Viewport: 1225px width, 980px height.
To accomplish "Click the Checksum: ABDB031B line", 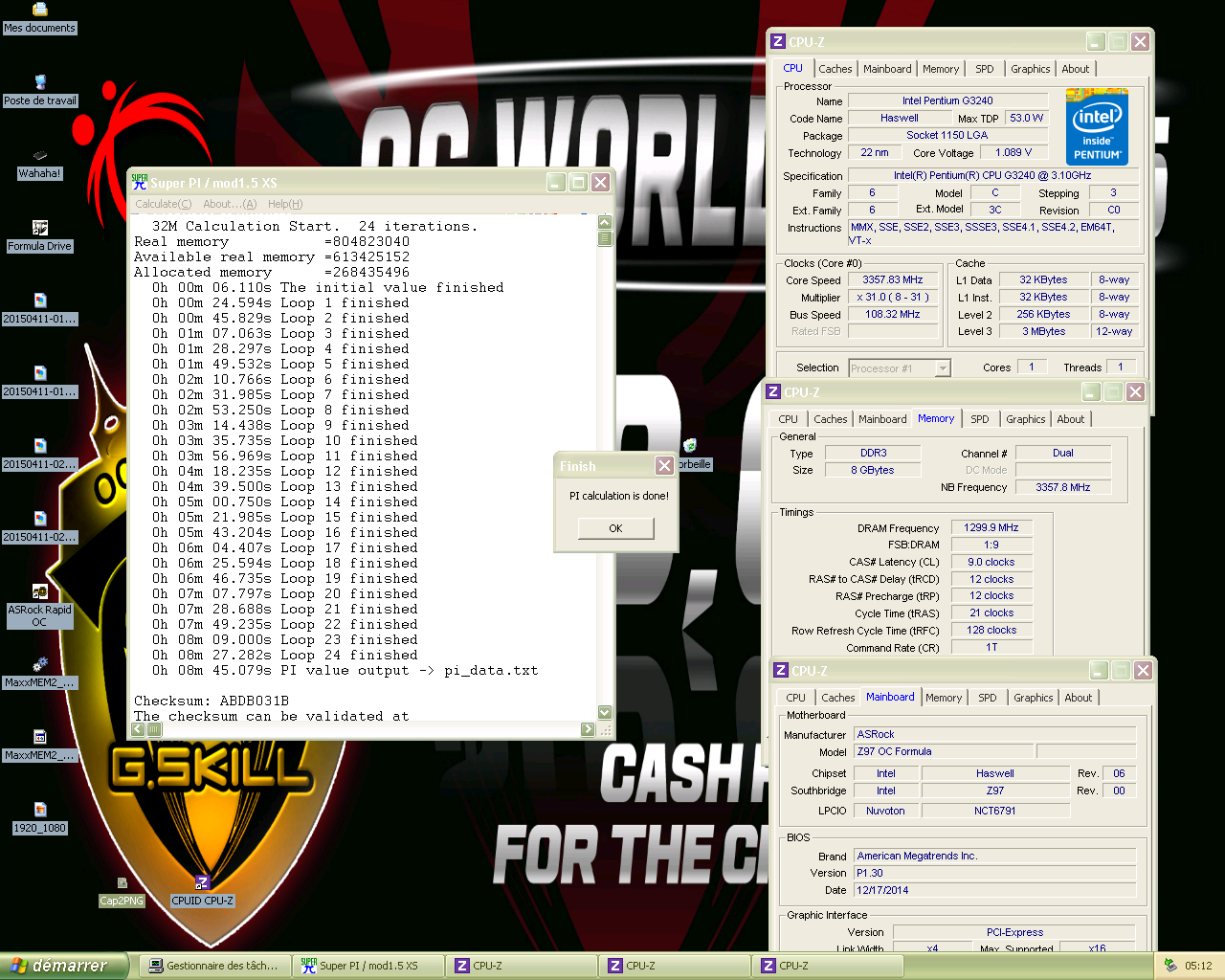I will point(212,701).
